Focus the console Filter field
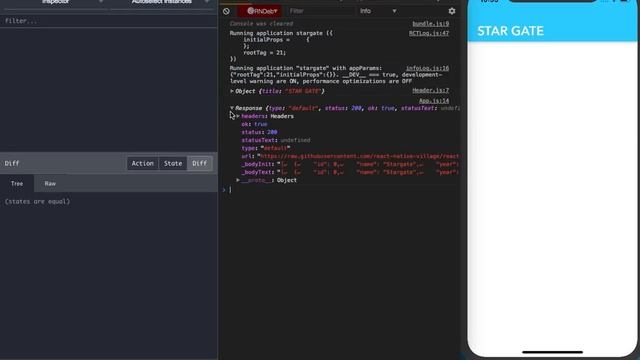Viewport: 640px width, 360px height. [x=320, y=11]
